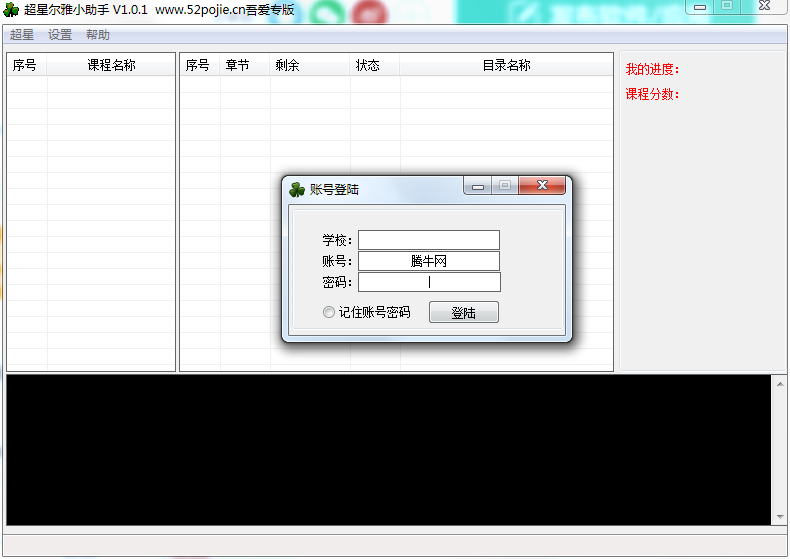790x559 pixels.
Task: Click the 账号 field containing 腾牛网
Action: click(x=429, y=261)
